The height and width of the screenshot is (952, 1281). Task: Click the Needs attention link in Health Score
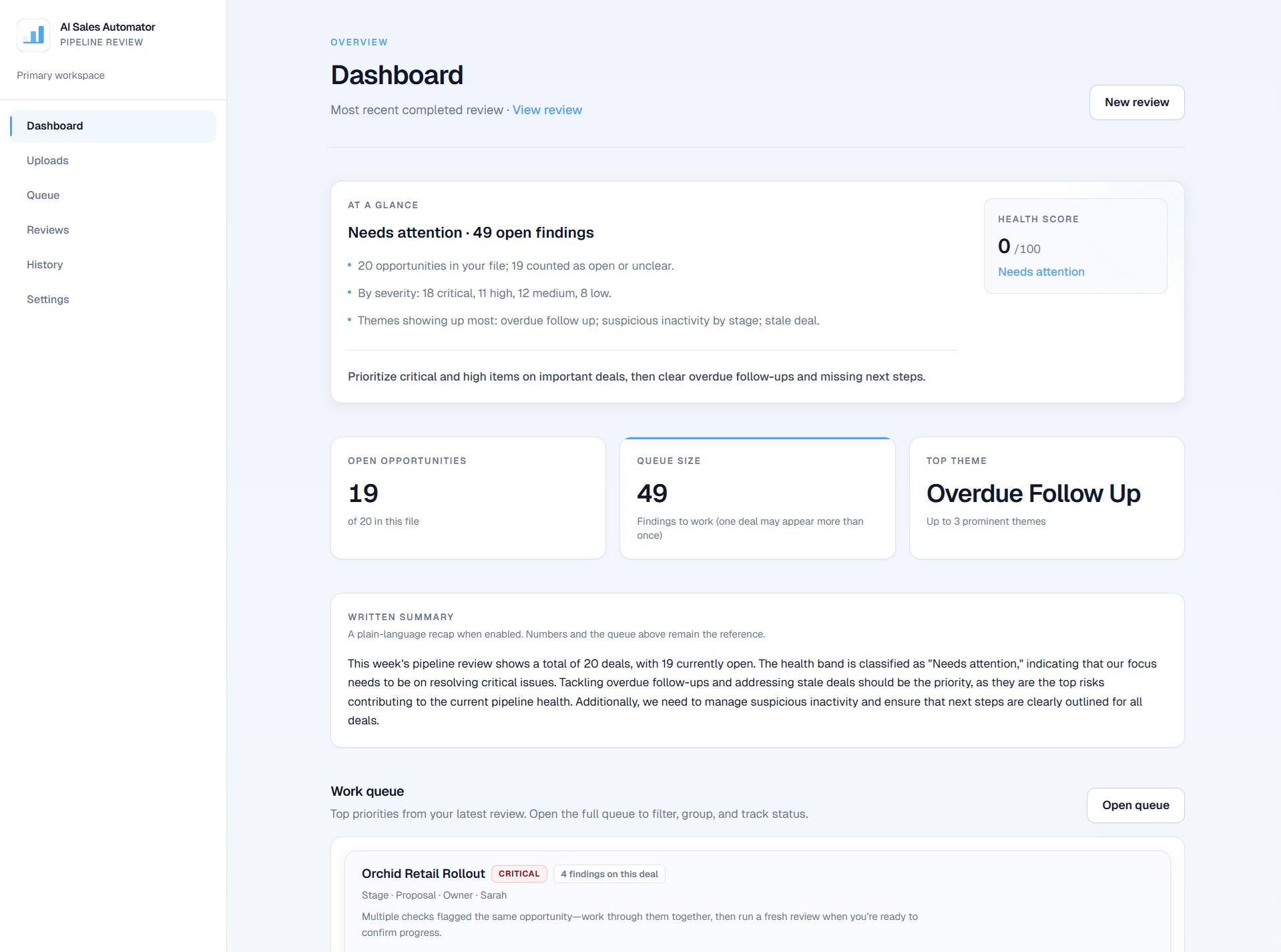[1041, 272]
